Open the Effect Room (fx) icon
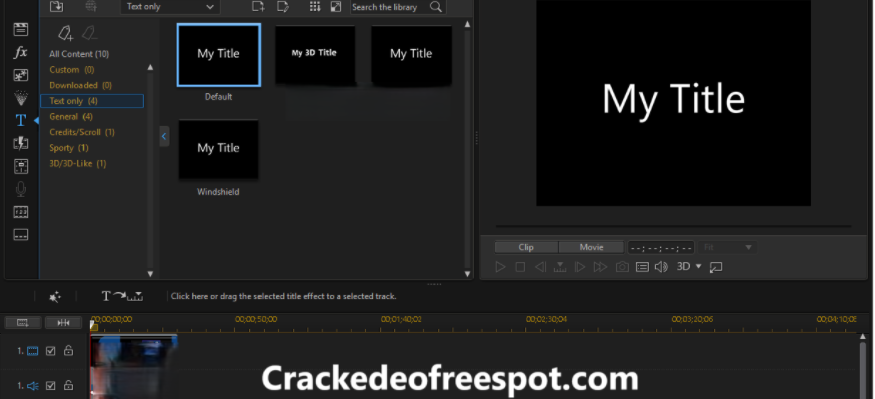The width and height of the screenshot is (875, 399). coord(21,52)
